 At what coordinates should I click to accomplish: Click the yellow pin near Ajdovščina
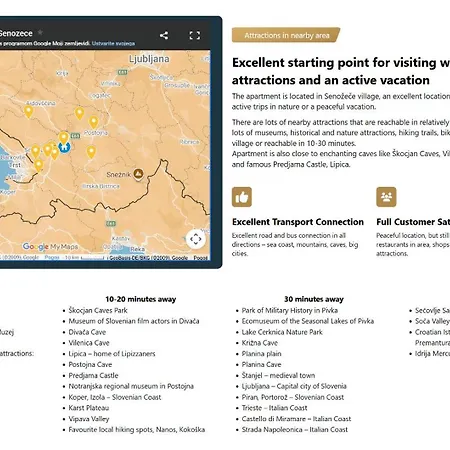tap(29, 112)
